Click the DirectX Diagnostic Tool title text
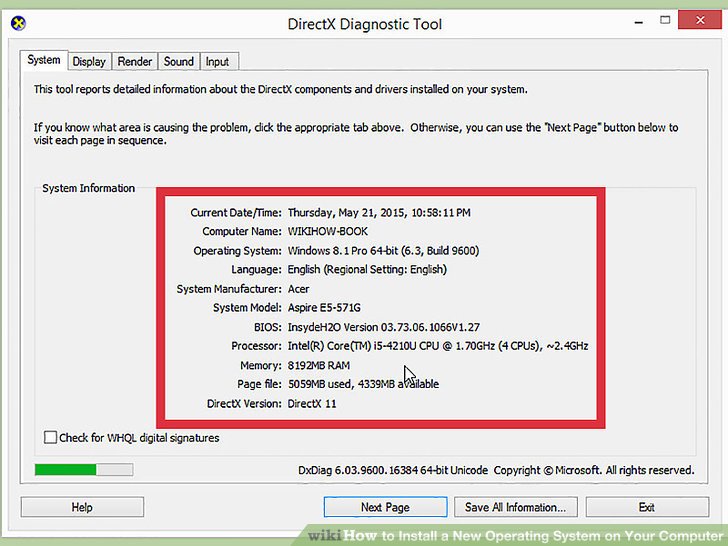The width and height of the screenshot is (728, 546). coord(364,24)
